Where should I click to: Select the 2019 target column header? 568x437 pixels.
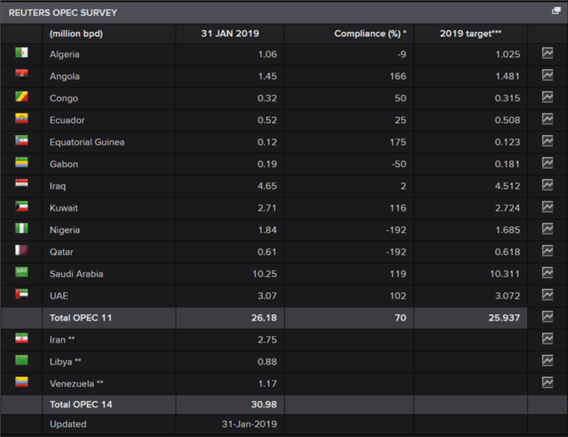click(471, 34)
